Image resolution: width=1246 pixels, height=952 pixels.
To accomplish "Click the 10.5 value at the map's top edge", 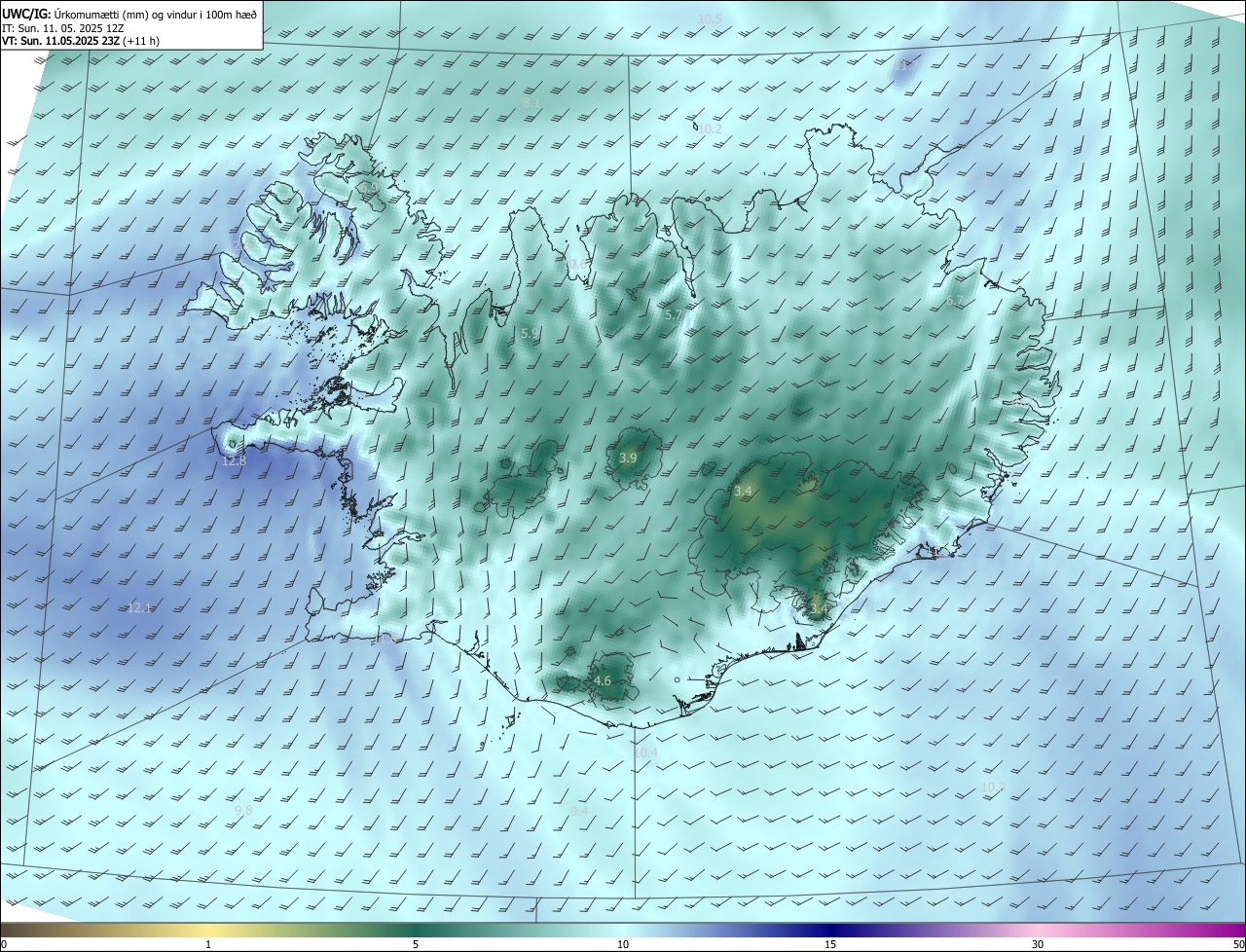I will tap(711, 19).
